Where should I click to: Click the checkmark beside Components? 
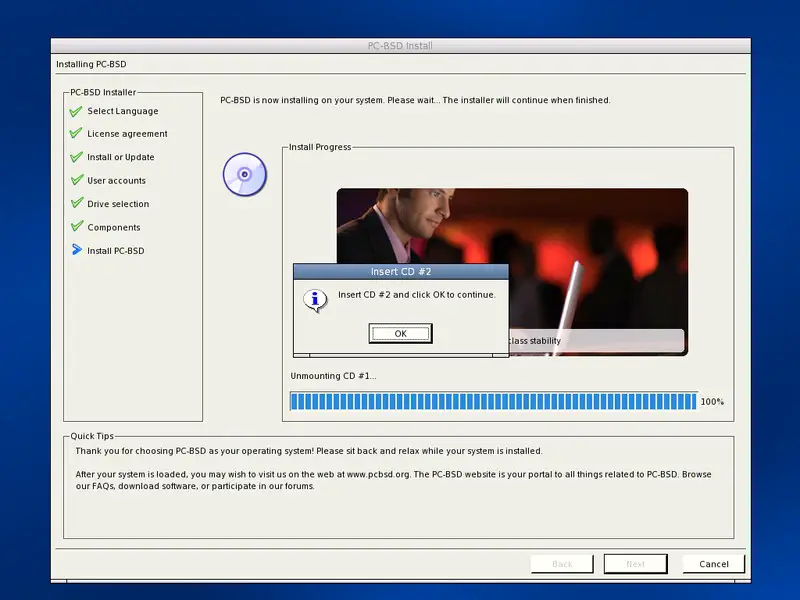click(x=76, y=226)
